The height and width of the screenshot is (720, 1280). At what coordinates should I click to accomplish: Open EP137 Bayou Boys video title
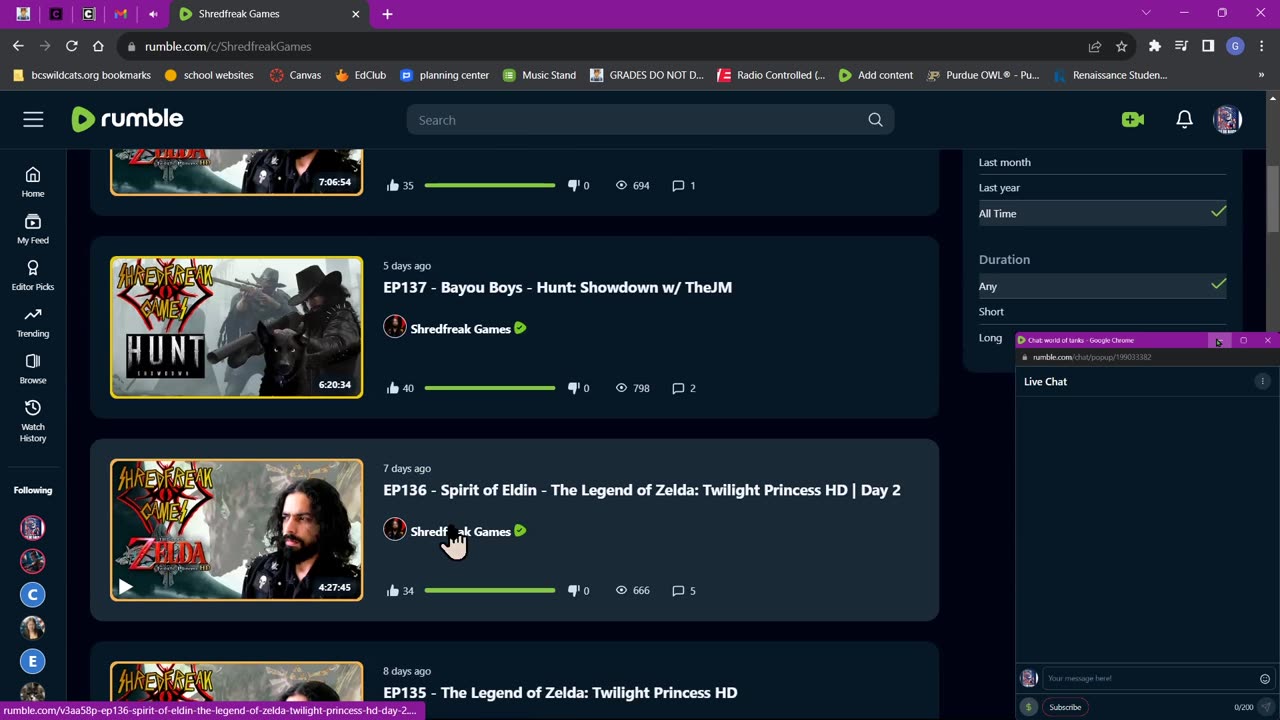557,288
